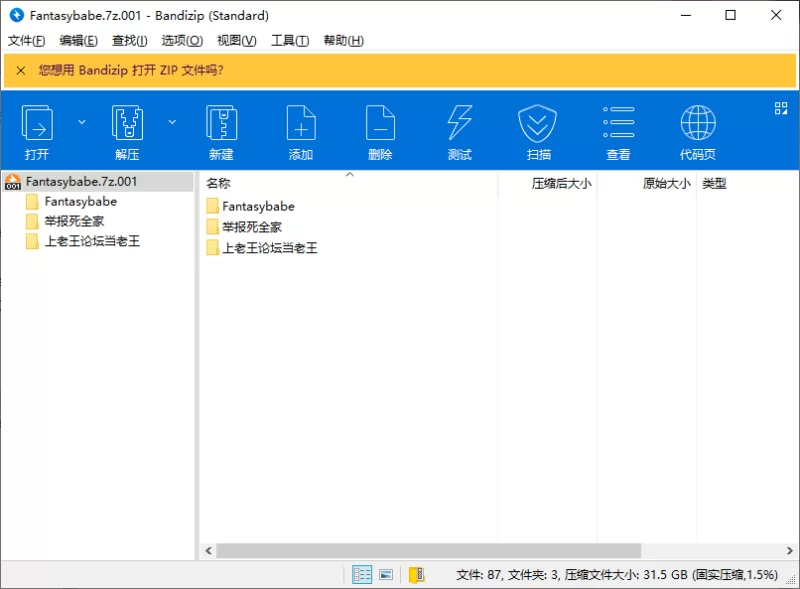
Task: Select Fantasybabe.7z.001 root in tree
Action: click(x=97, y=182)
